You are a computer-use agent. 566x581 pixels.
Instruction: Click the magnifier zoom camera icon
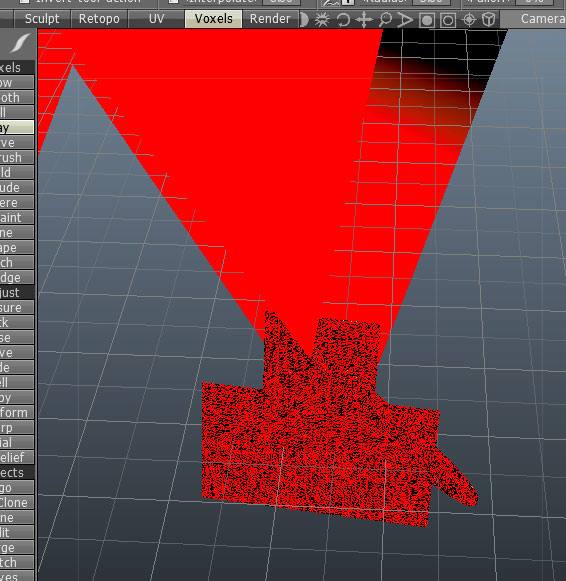[x=385, y=20]
